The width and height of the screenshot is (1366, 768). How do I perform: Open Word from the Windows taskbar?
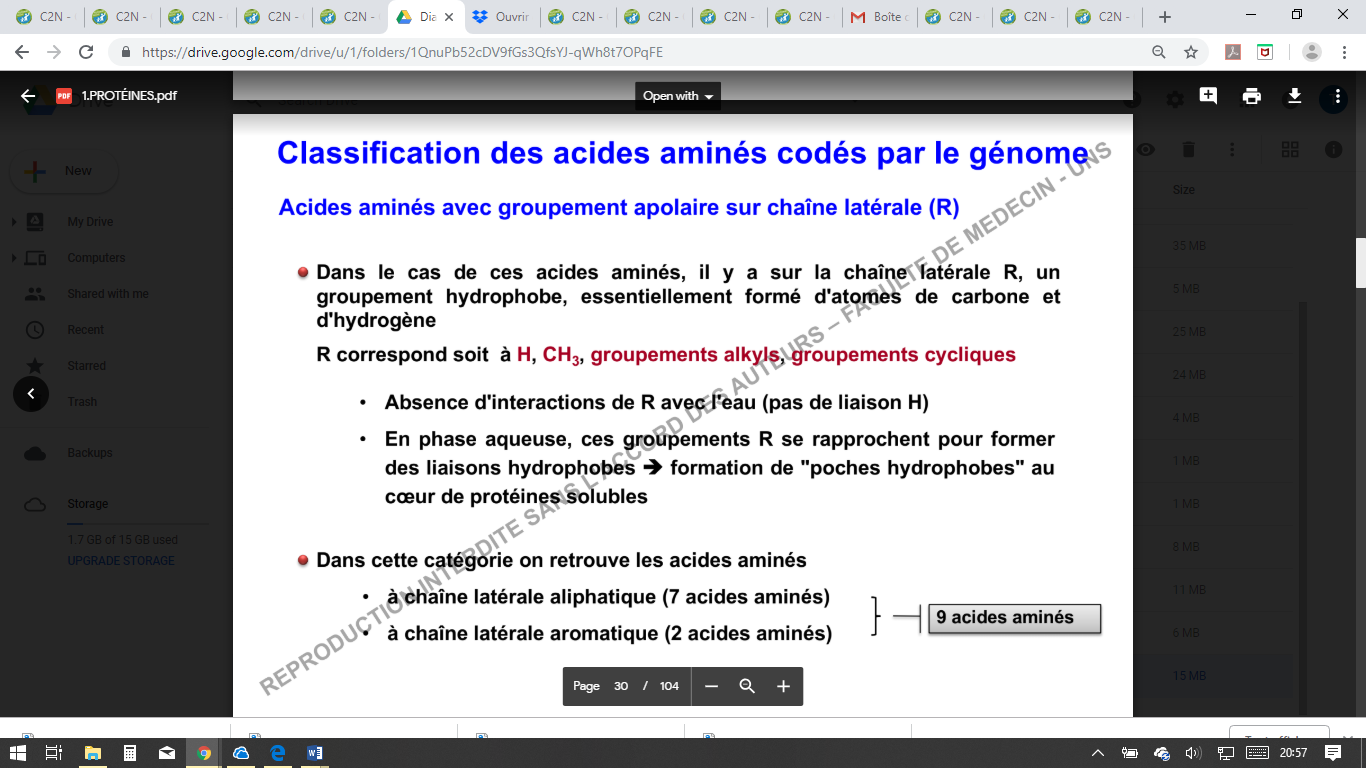pos(315,753)
